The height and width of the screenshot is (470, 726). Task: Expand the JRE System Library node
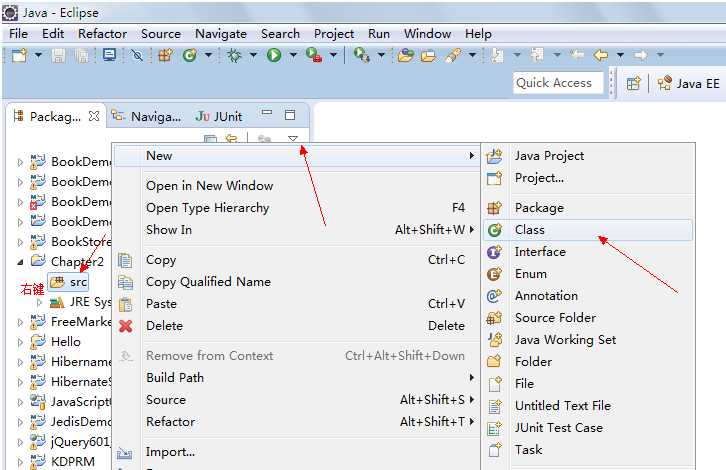click(x=39, y=302)
